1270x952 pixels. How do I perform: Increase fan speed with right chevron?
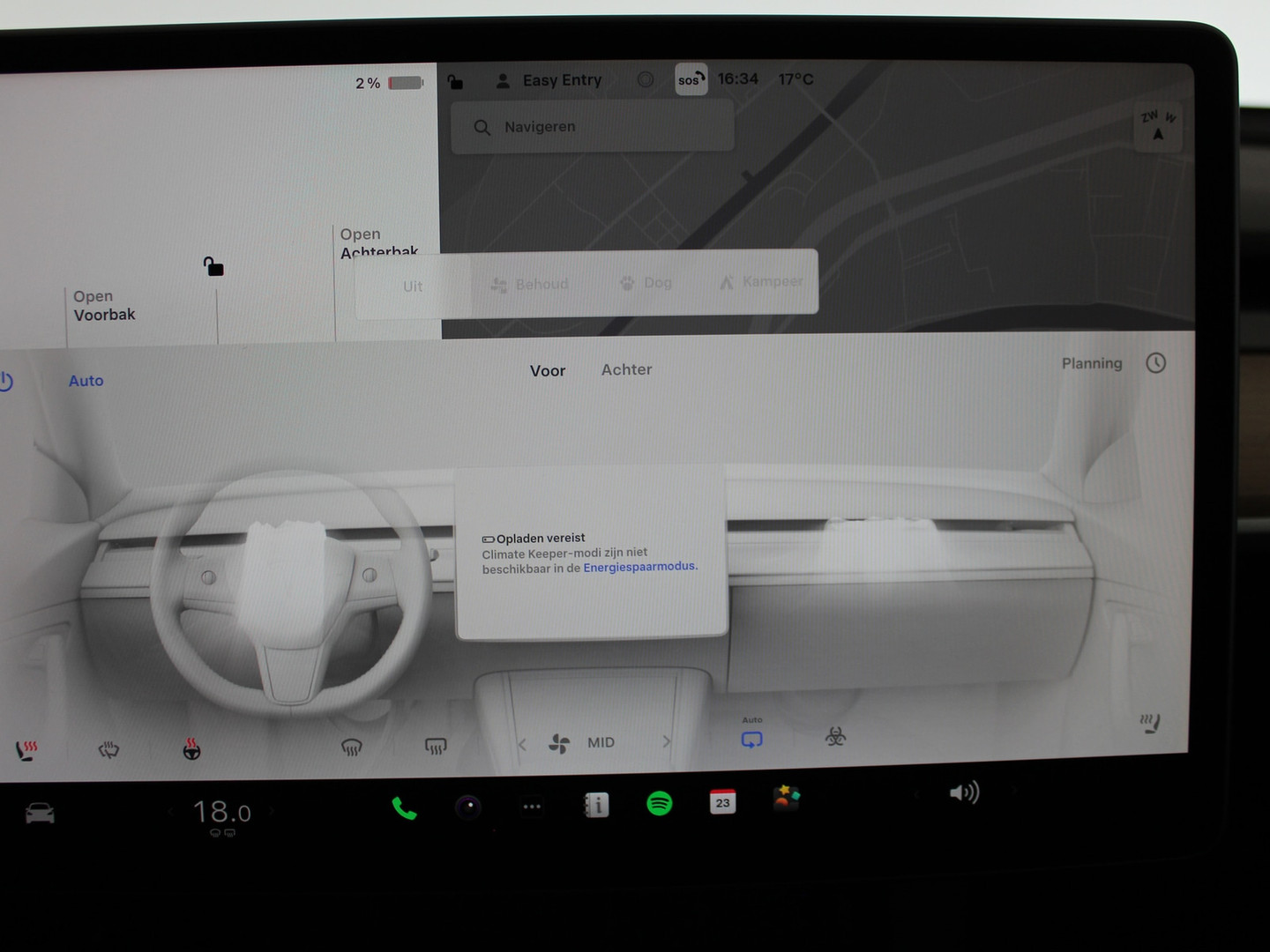click(667, 742)
